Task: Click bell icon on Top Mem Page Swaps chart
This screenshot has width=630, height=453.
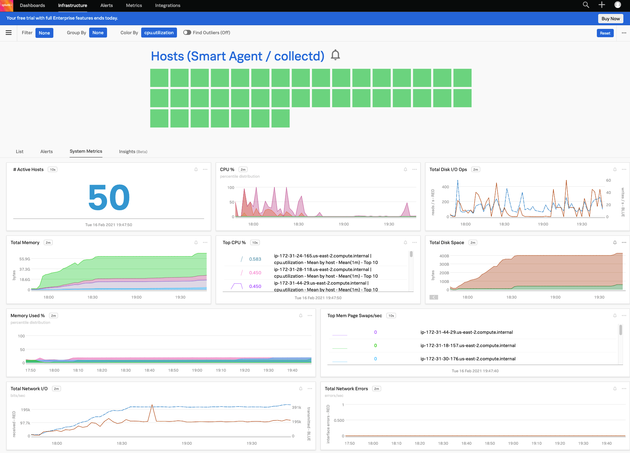Action: (615, 316)
